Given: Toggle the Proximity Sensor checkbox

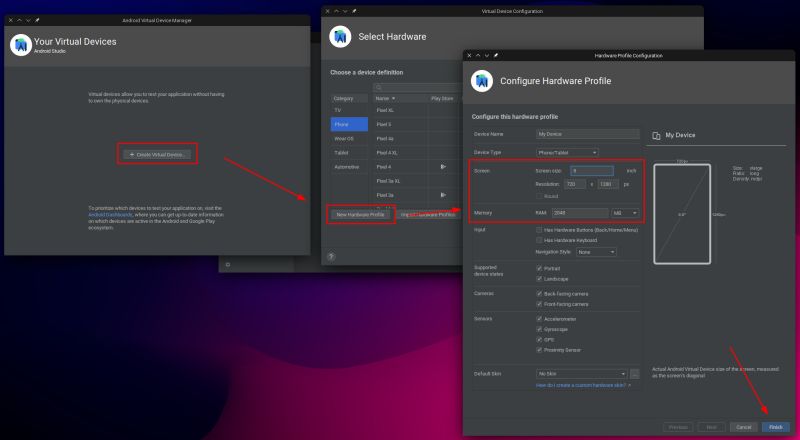Looking at the screenshot, I should click(x=539, y=350).
